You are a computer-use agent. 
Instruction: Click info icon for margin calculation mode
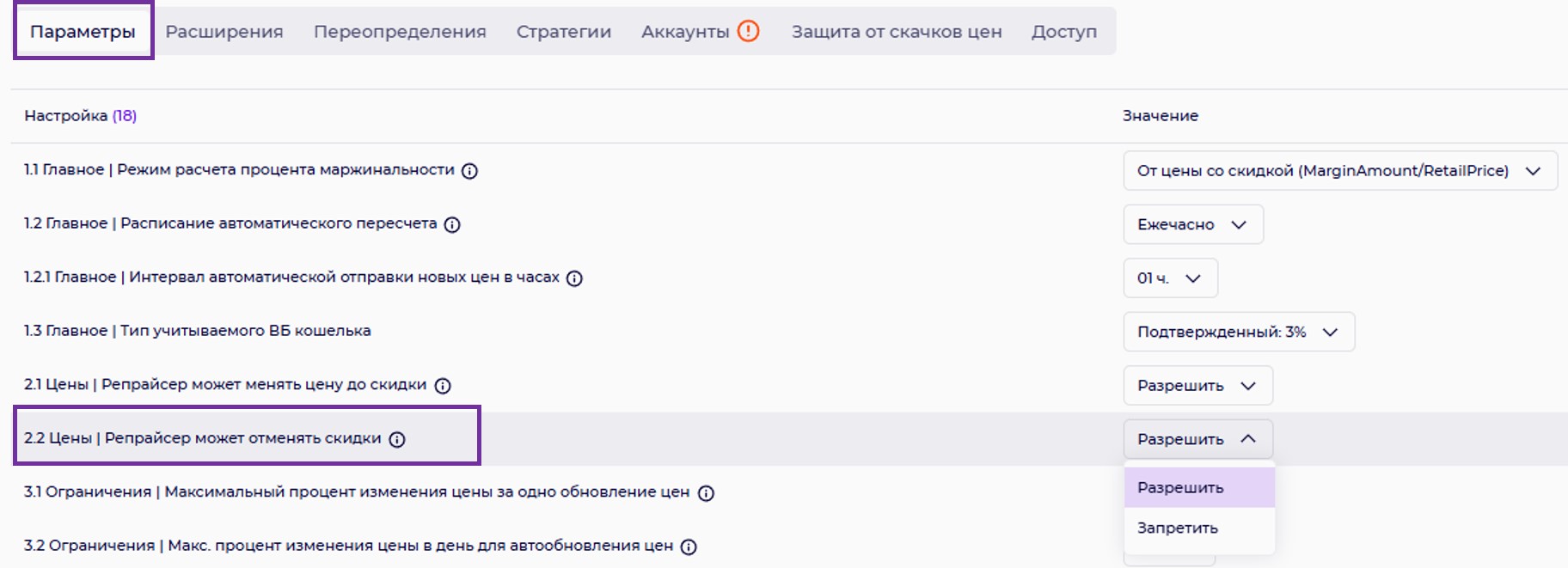(469, 171)
